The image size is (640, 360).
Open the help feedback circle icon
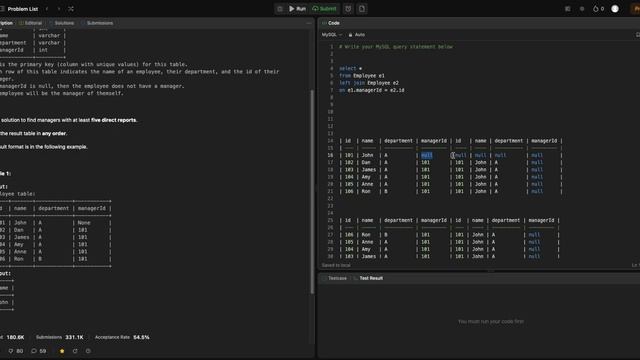[88, 351]
